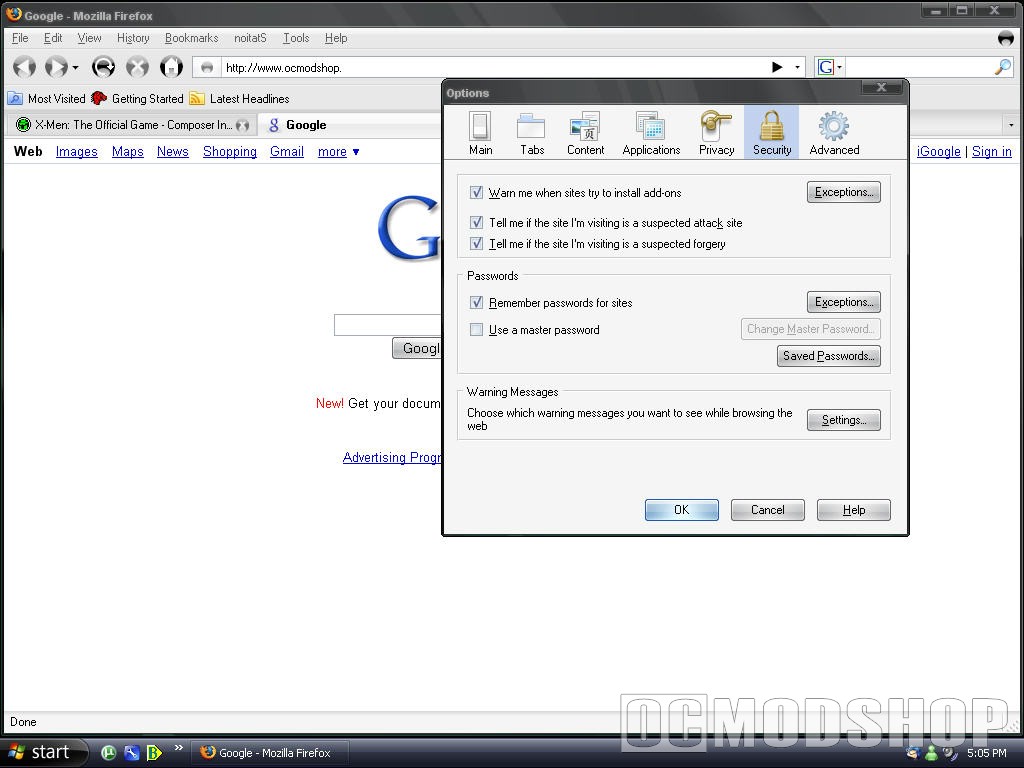The height and width of the screenshot is (768, 1024).
Task: Open the Edit menu
Action: coord(53,38)
